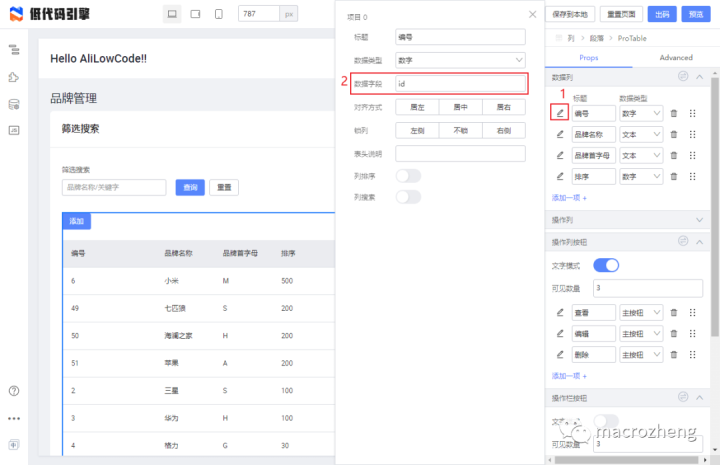Image resolution: width=720 pixels, height=465 pixels.
Task: Delete the 品牌名称 column row
Action: tap(674, 134)
